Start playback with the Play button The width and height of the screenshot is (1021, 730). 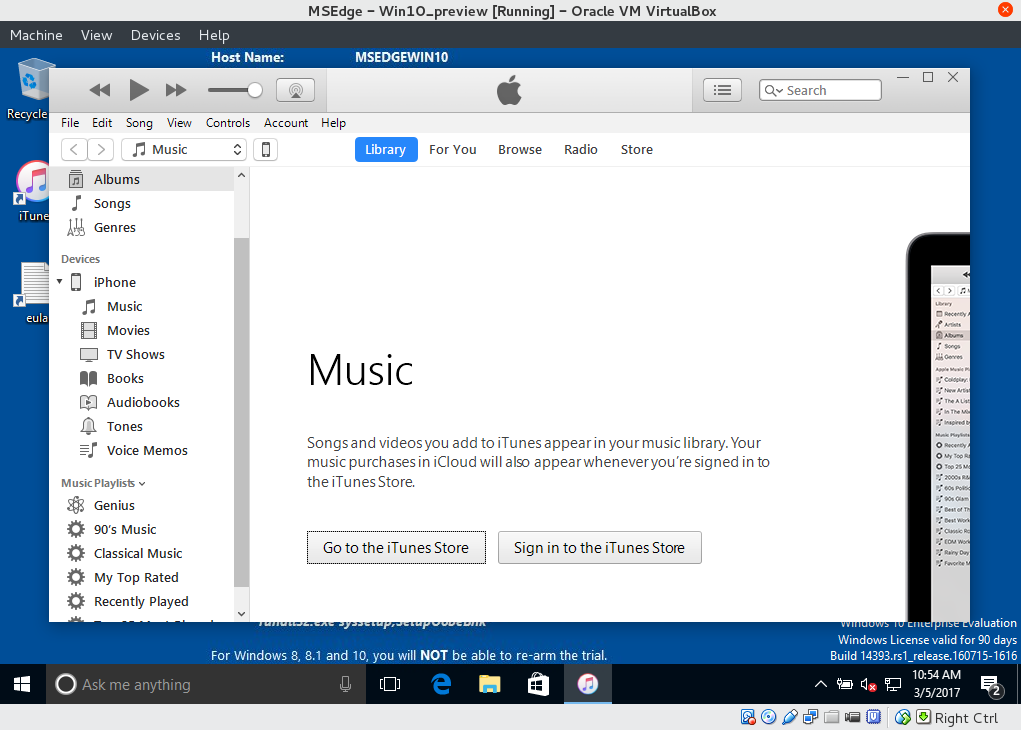138,90
